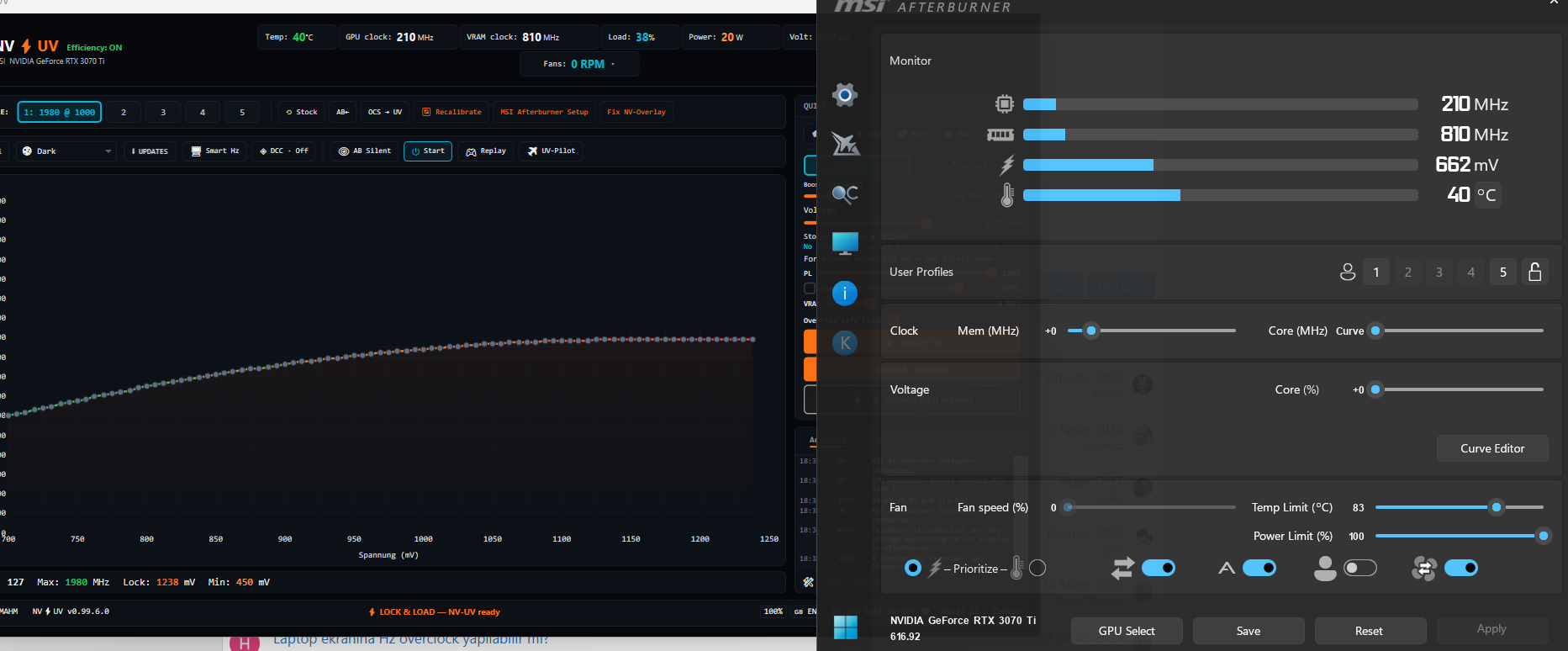
Task: Click the GPU chip icon in Monitor
Action: [1005, 104]
